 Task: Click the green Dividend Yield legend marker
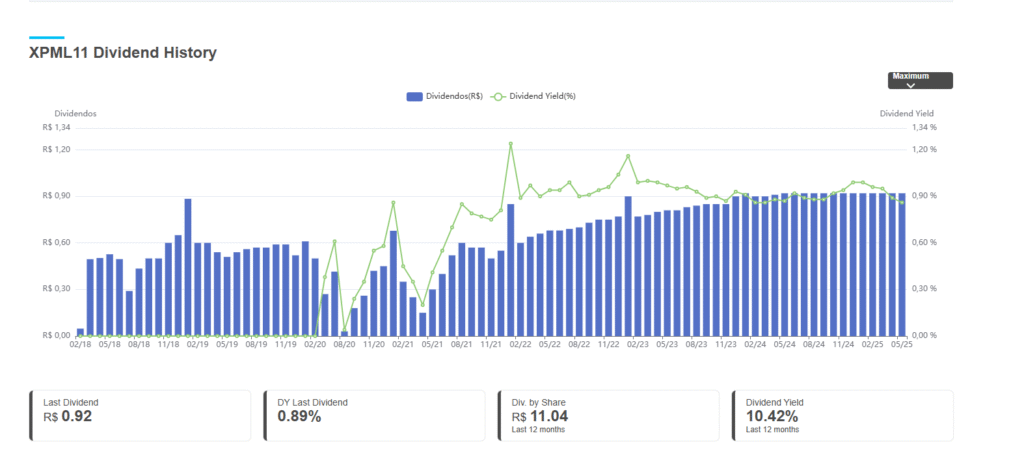tap(498, 97)
